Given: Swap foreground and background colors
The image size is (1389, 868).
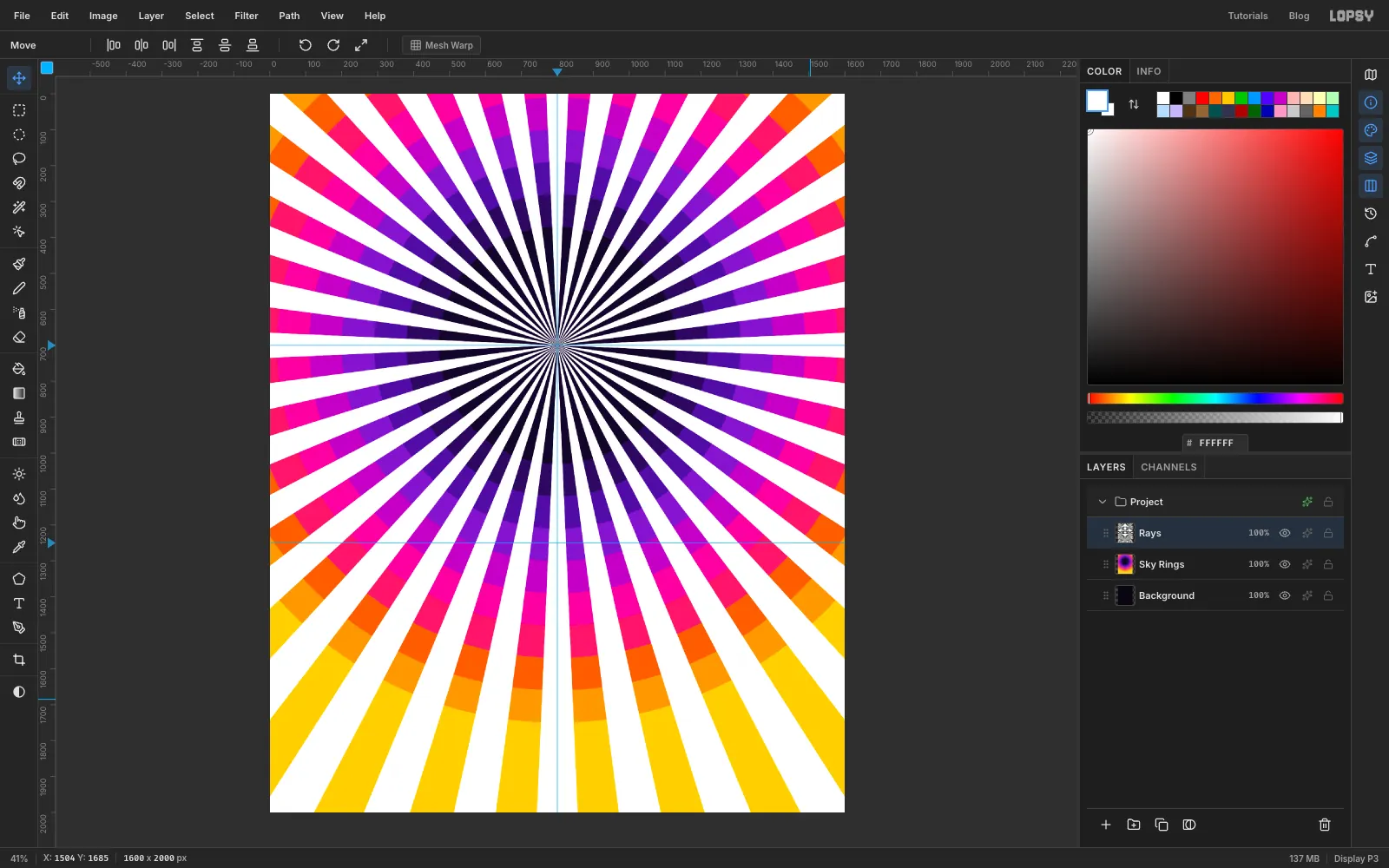Looking at the screenshot, I should pyautogui.click(x=1134, y=104).
